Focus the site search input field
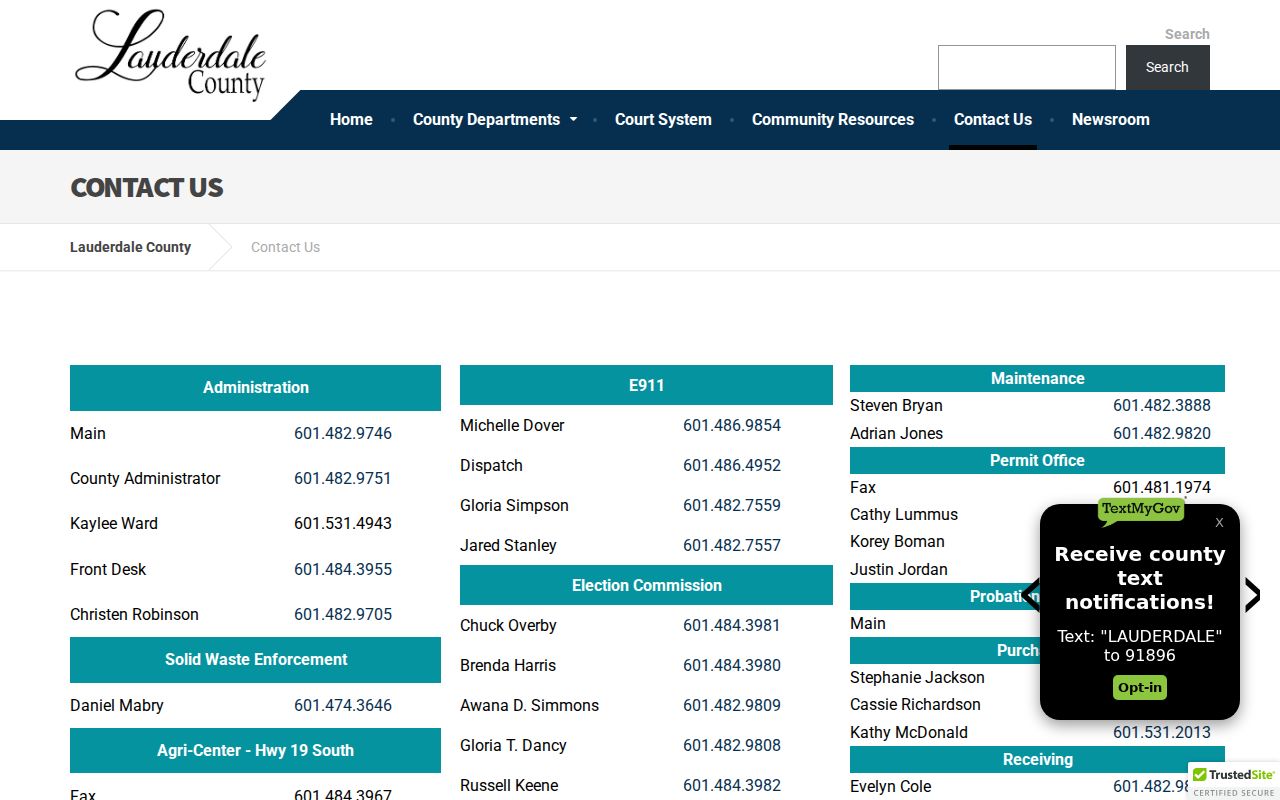 coord(1027,67)
